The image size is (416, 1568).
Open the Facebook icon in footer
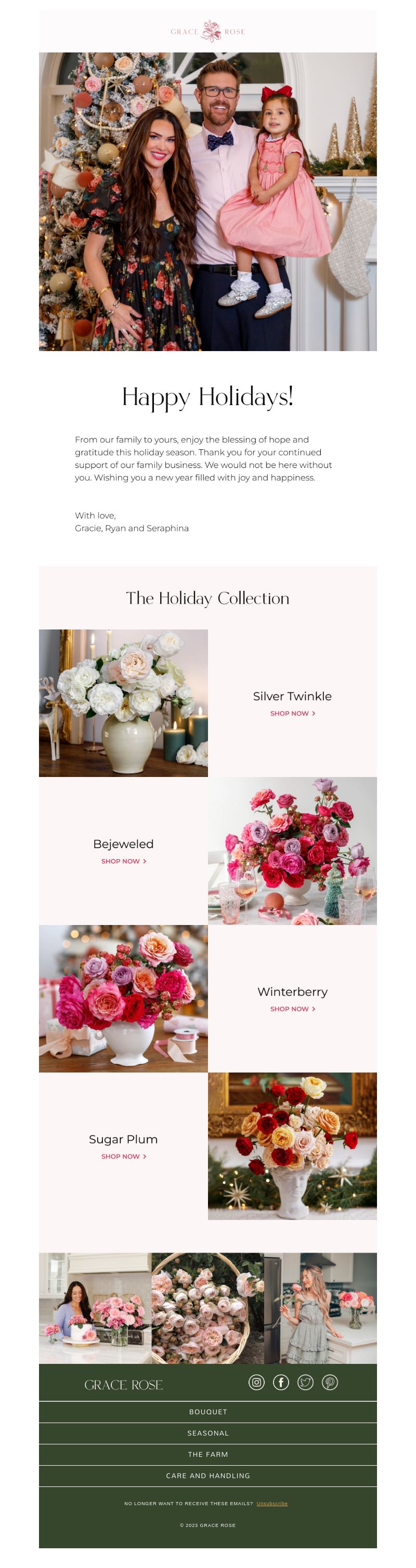[x=281, y=1383]
